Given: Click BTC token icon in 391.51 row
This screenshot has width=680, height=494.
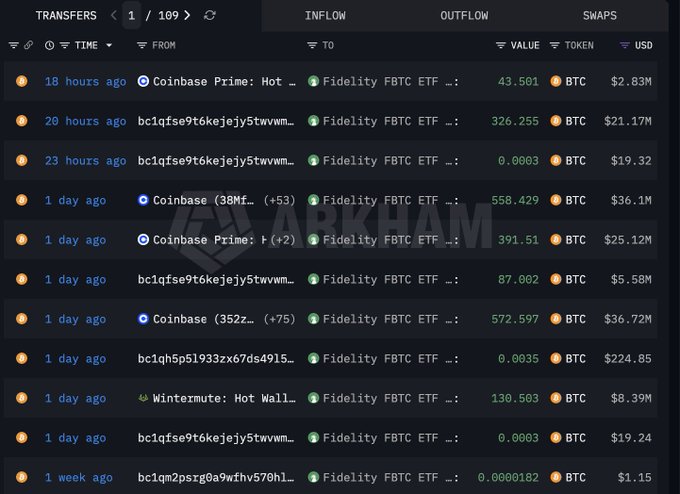Looking at the screenshot, I should pos(556,239).
